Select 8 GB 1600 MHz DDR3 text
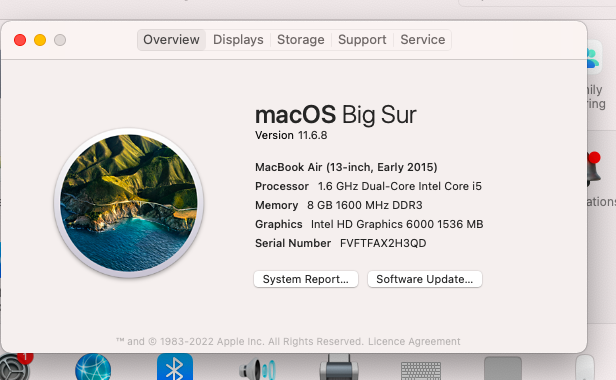Viewport: 616px width, 380px height. pos(365,205)
